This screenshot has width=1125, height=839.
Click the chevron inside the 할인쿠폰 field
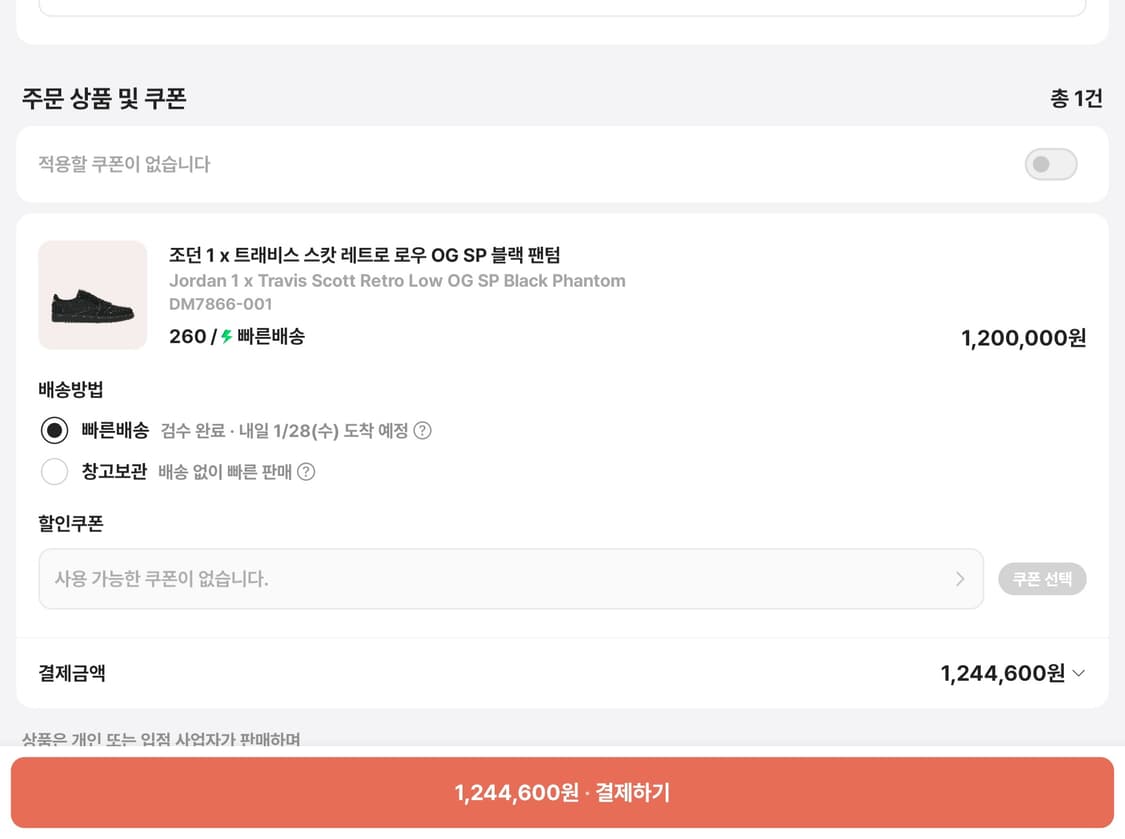[959, 579]
